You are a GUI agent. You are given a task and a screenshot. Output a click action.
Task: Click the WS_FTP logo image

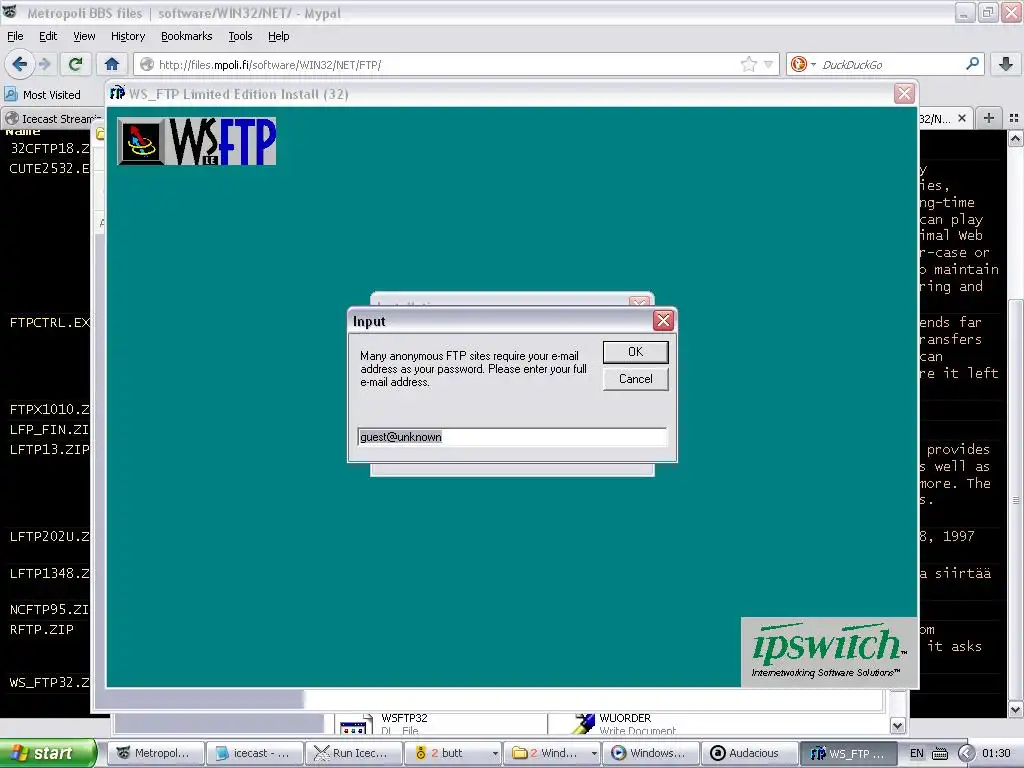click(x=197, y=141)
